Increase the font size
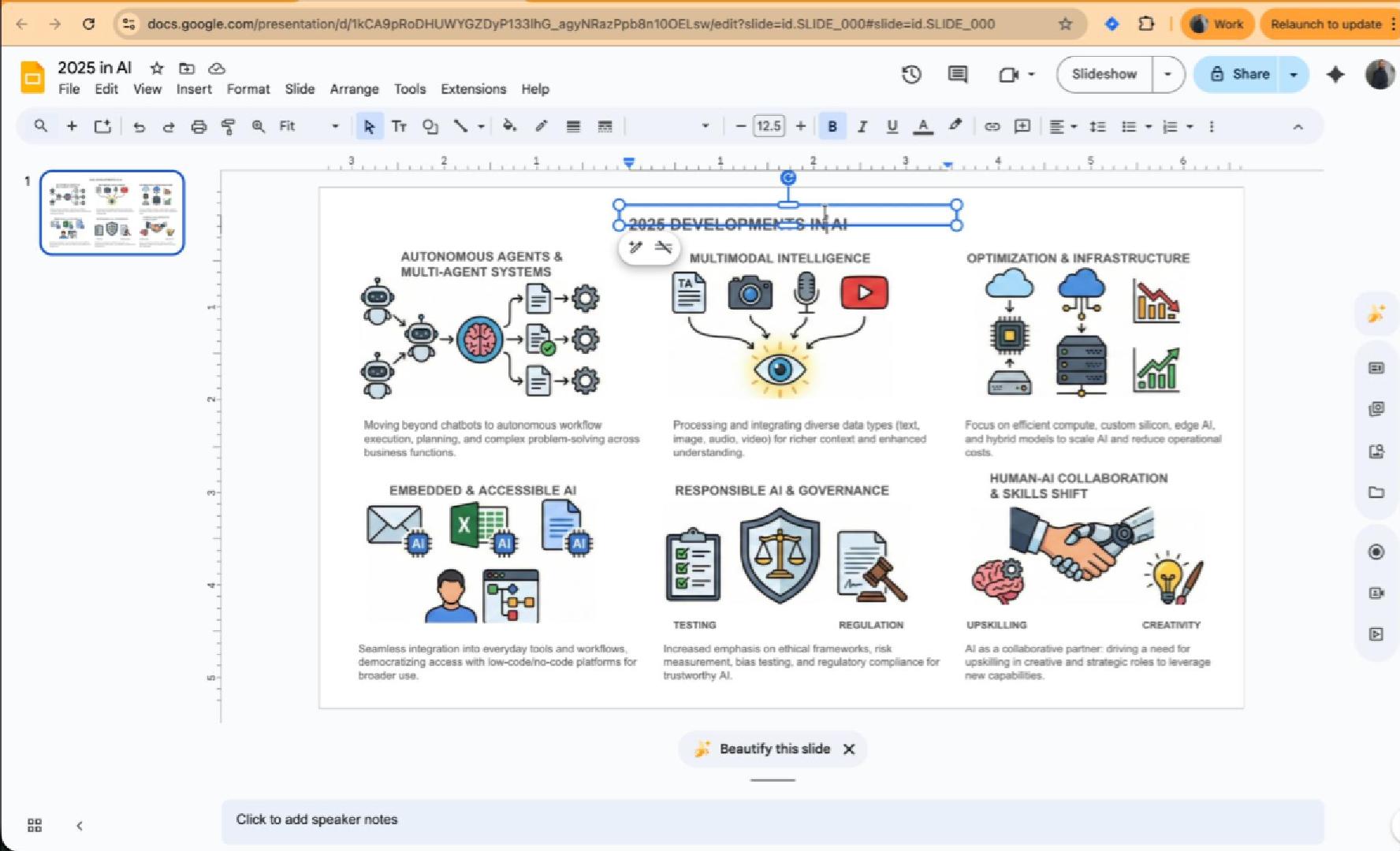 pyautogui.click(x=801, y=126)
